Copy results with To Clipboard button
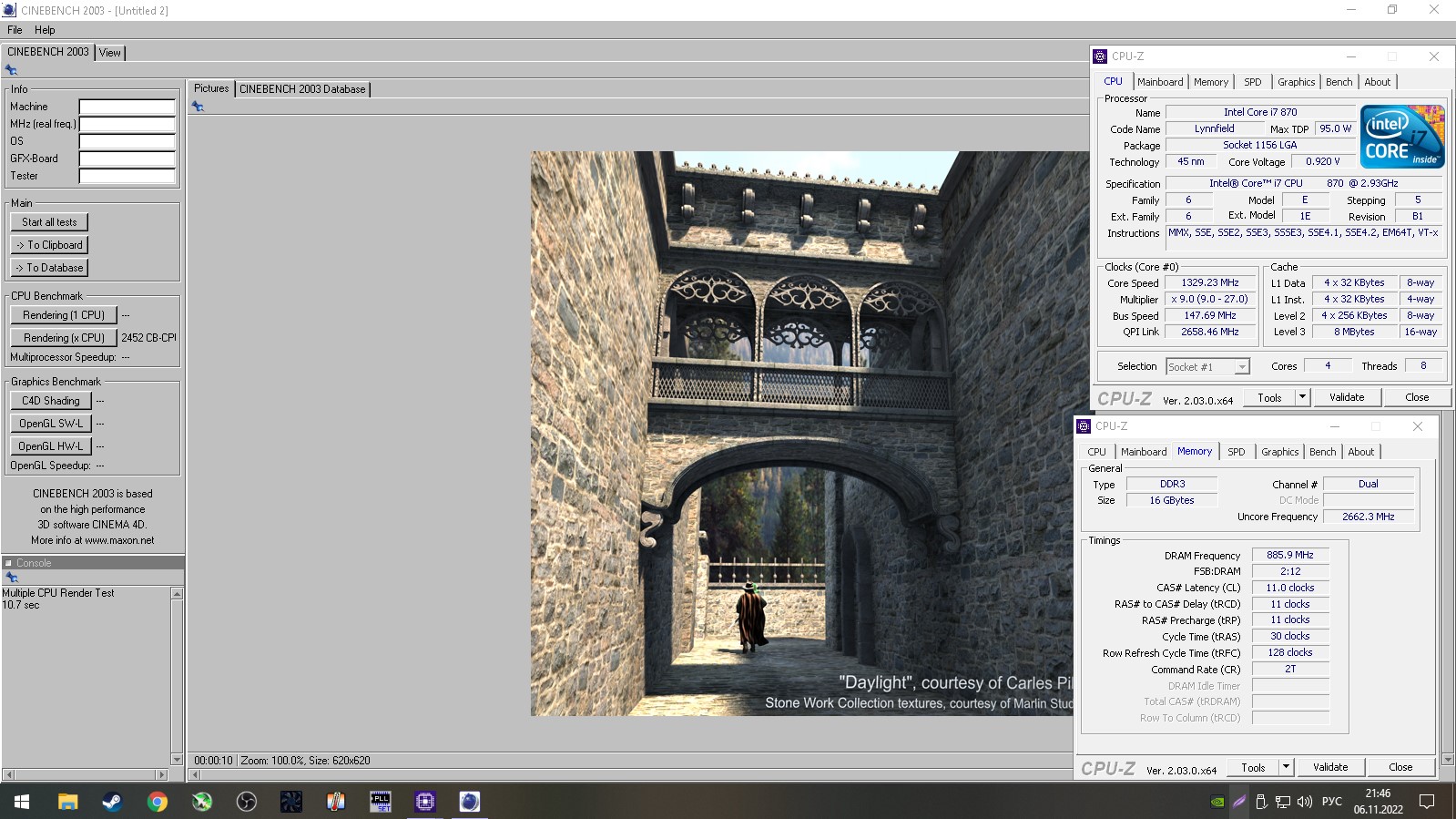 click(49, 245)
